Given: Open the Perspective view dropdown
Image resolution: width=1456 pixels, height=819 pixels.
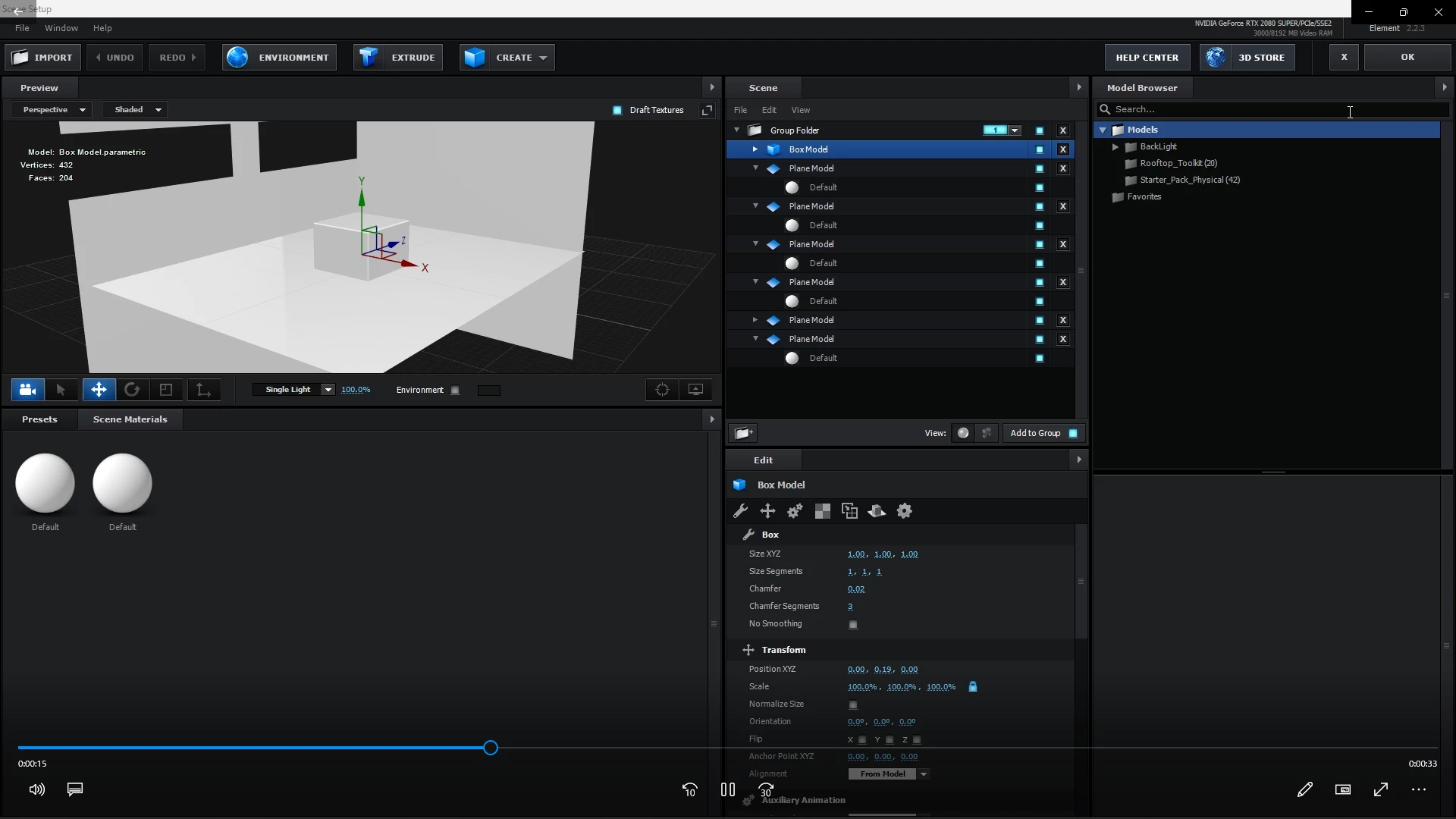Looking at the screenshot, I should (x=52, y=110).
